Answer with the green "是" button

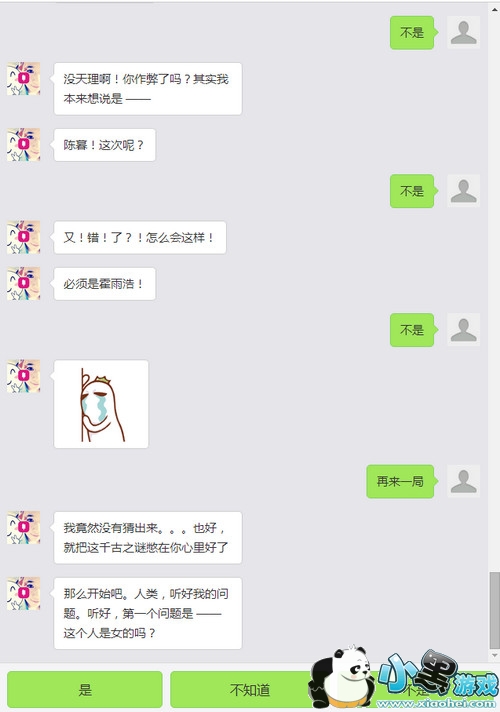point(85,690)
